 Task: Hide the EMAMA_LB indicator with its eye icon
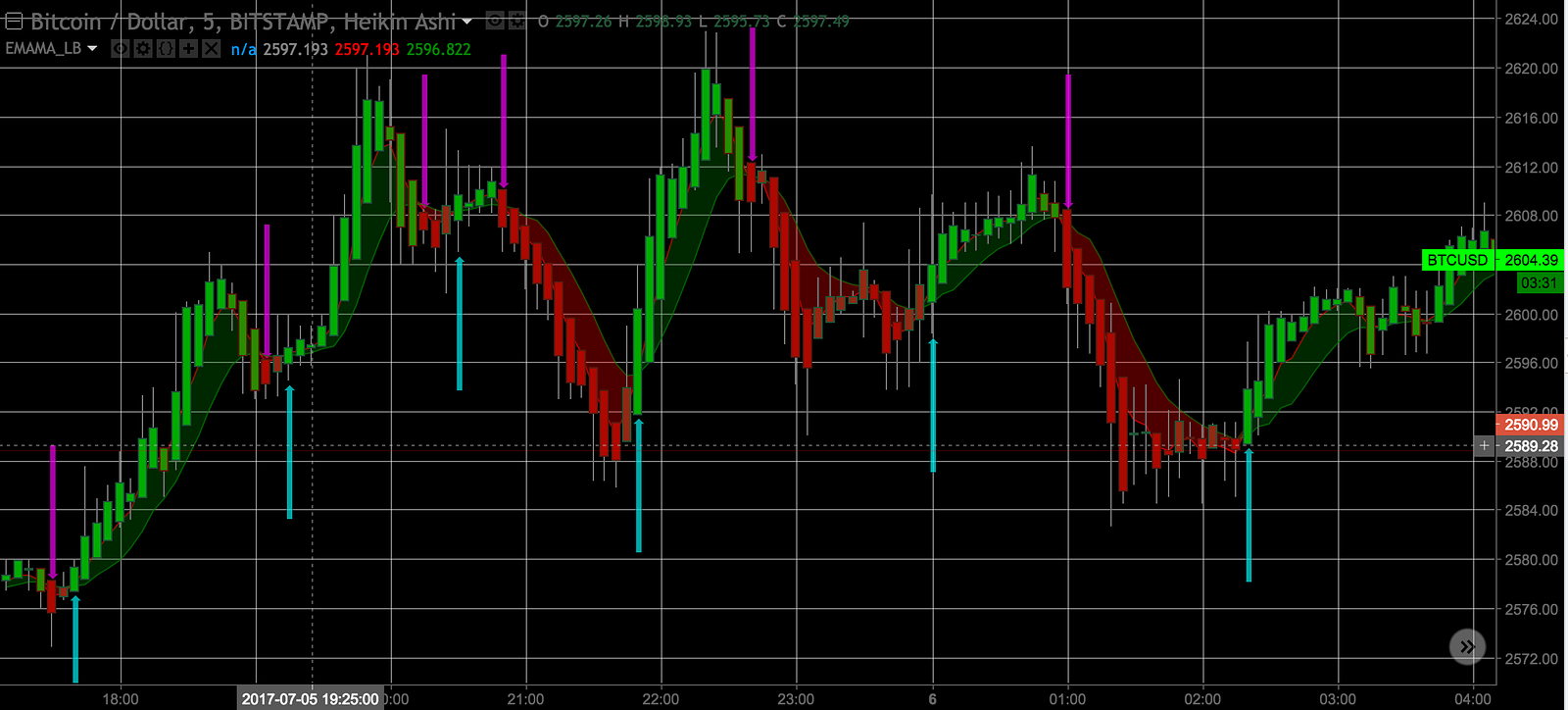point(121,48)
